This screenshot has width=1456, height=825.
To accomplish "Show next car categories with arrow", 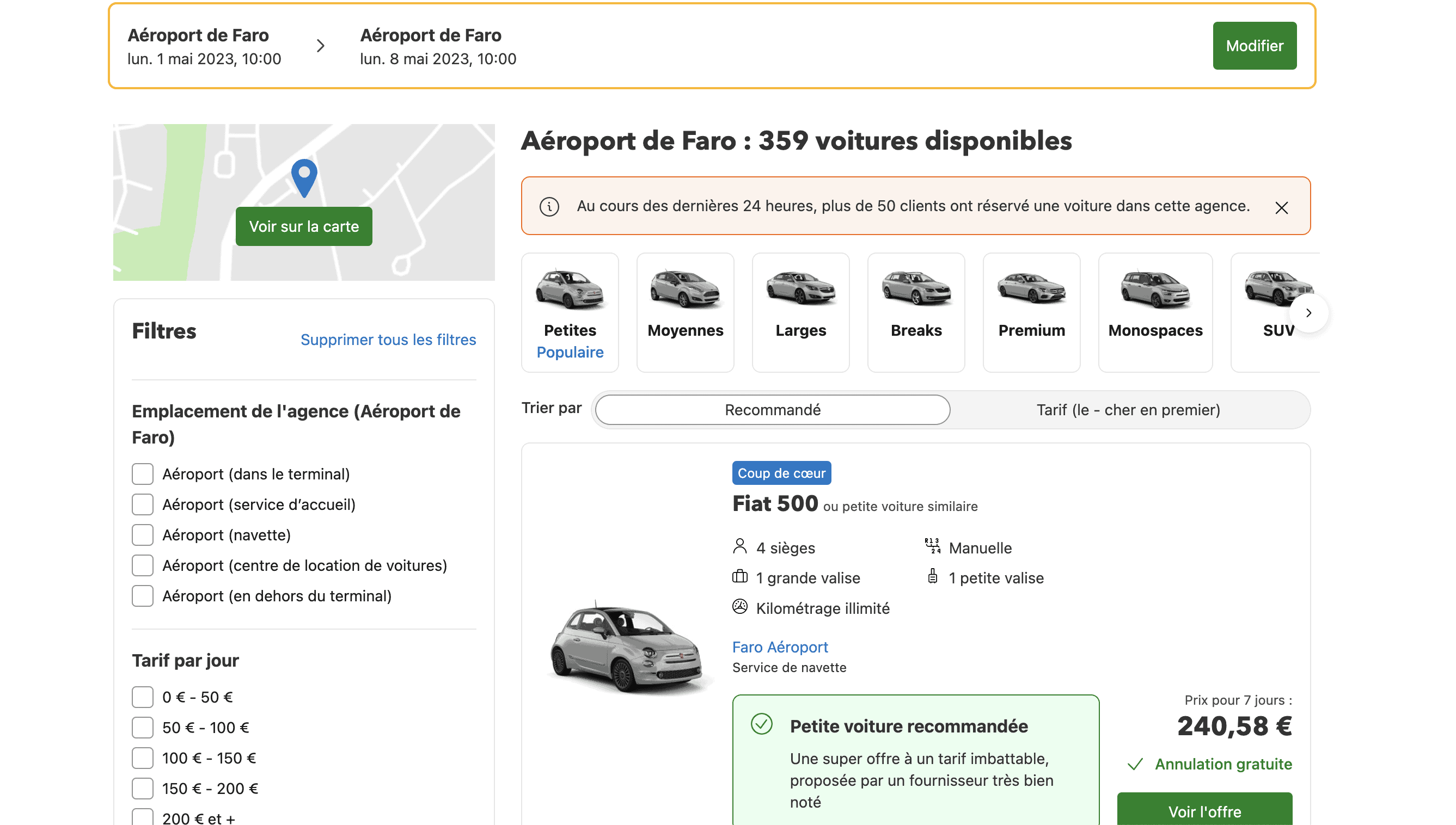I will pos(1308,313).
